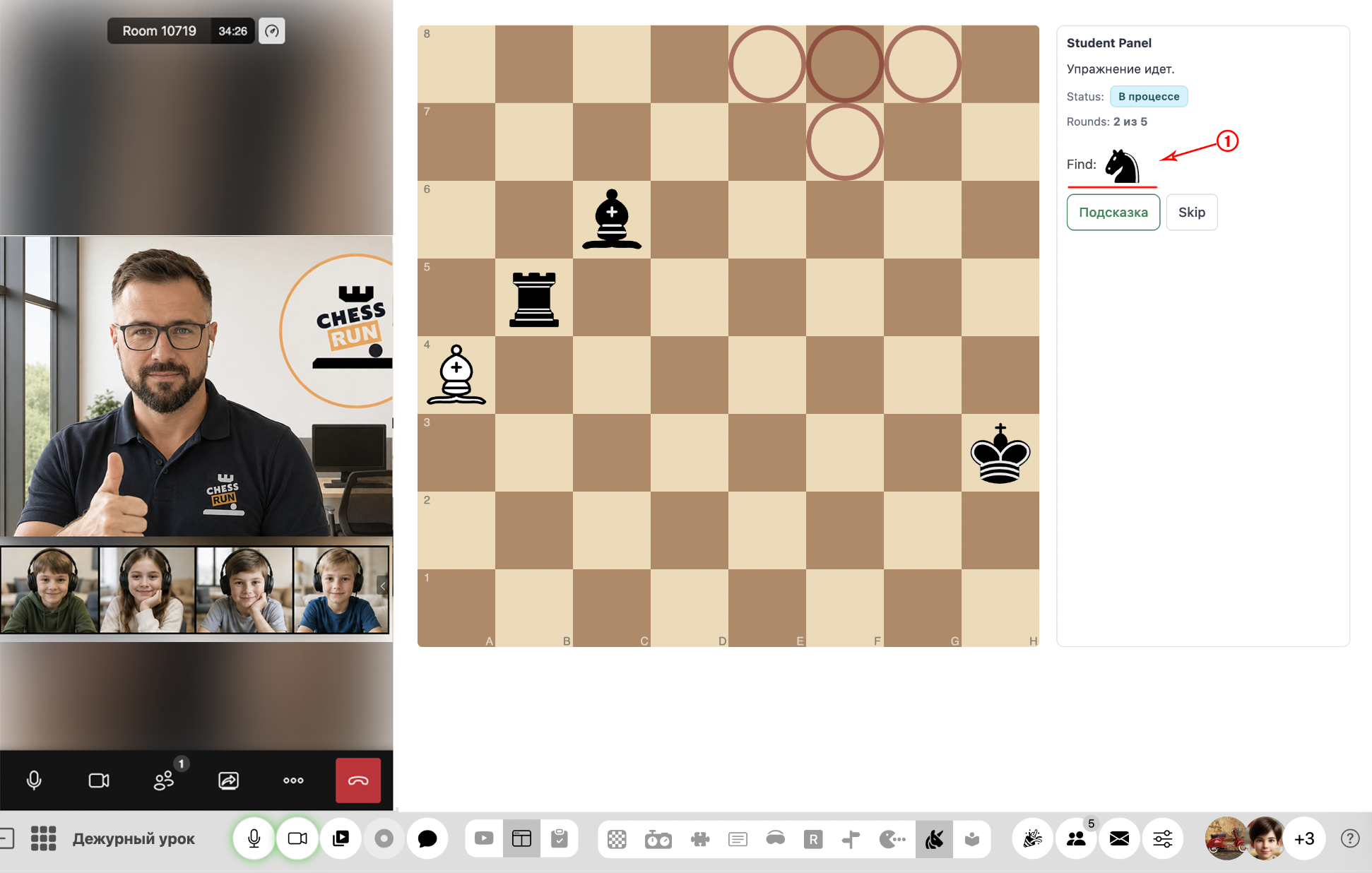Select the boy avatar in toolbar

click(x=1265, y=838)
